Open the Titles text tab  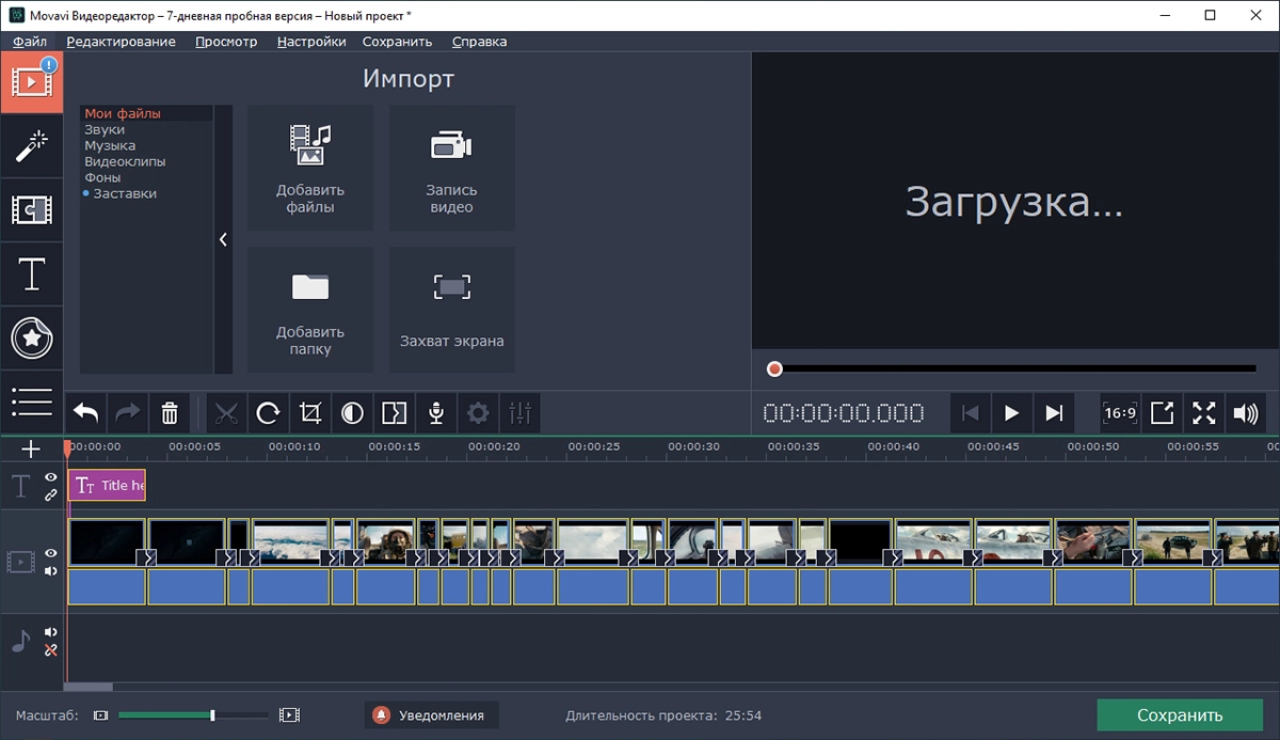pos(31,274)
